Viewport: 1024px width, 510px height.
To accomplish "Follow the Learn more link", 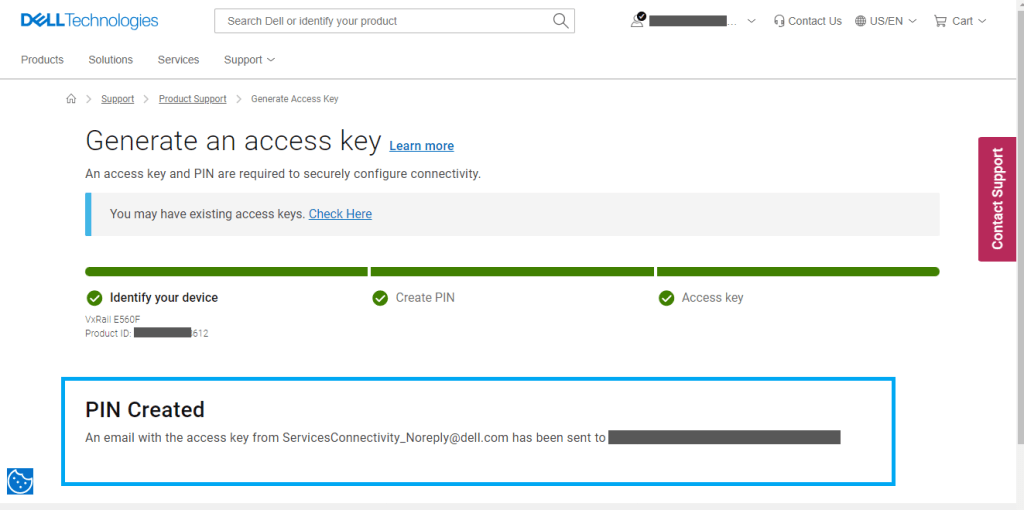I will click(x=421, y=146).
